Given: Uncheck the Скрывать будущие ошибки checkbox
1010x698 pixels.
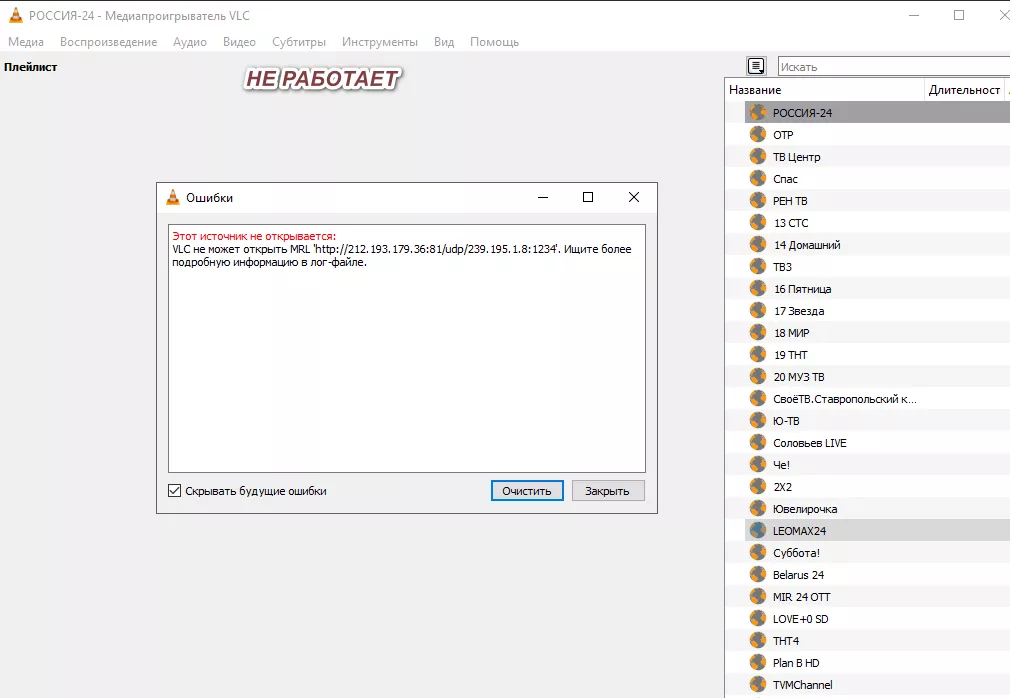Looking at the screenshot, I should tap(175, 491).
